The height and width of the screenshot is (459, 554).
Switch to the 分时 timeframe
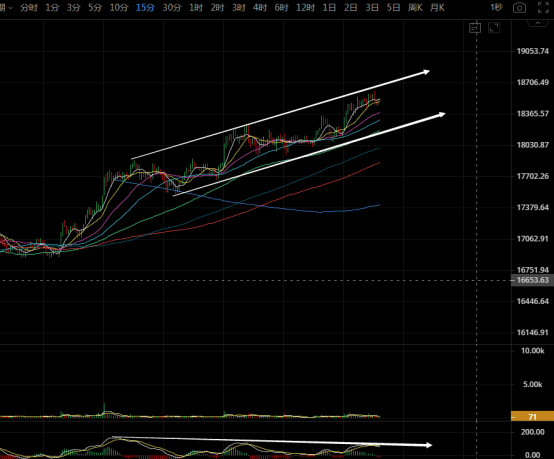29,7
